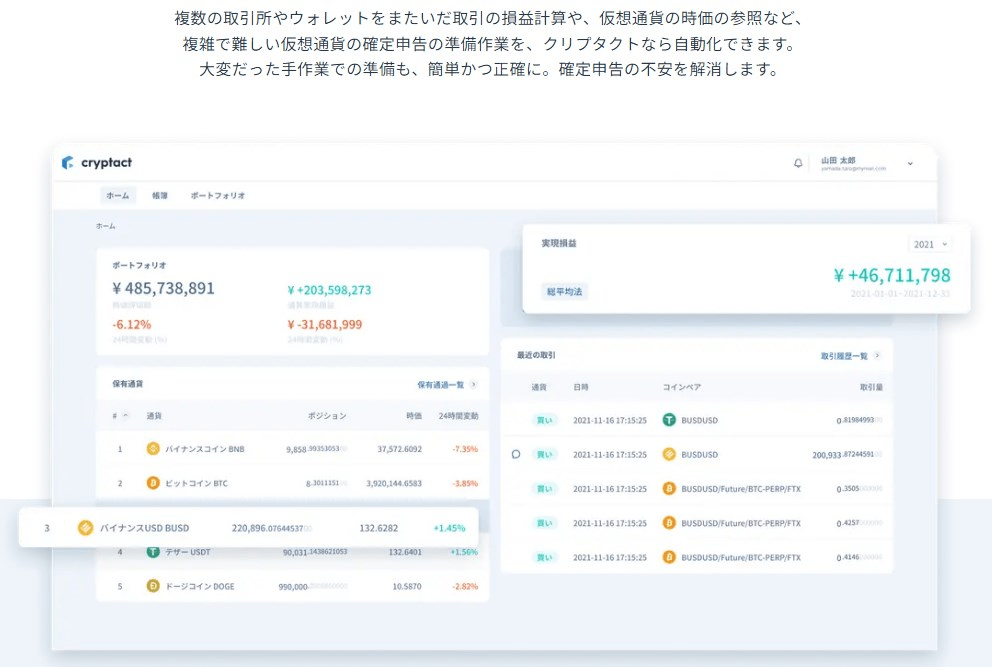992x667 pixels.
Task: Open the 2021 year dropdown
Action: 930,244
